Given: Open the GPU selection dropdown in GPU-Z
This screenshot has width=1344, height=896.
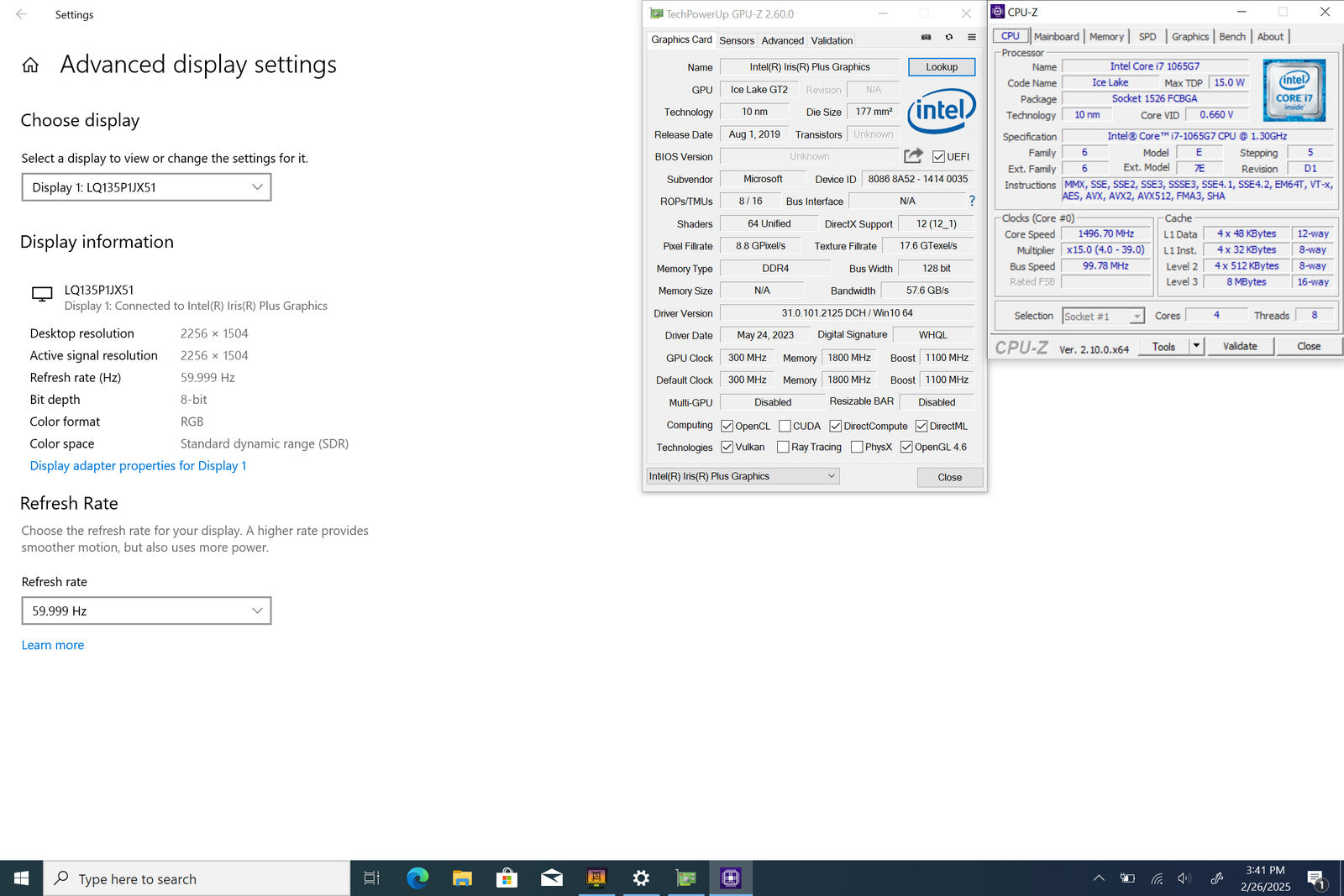Looking at the screenshot, I should (x=743, y=476).
